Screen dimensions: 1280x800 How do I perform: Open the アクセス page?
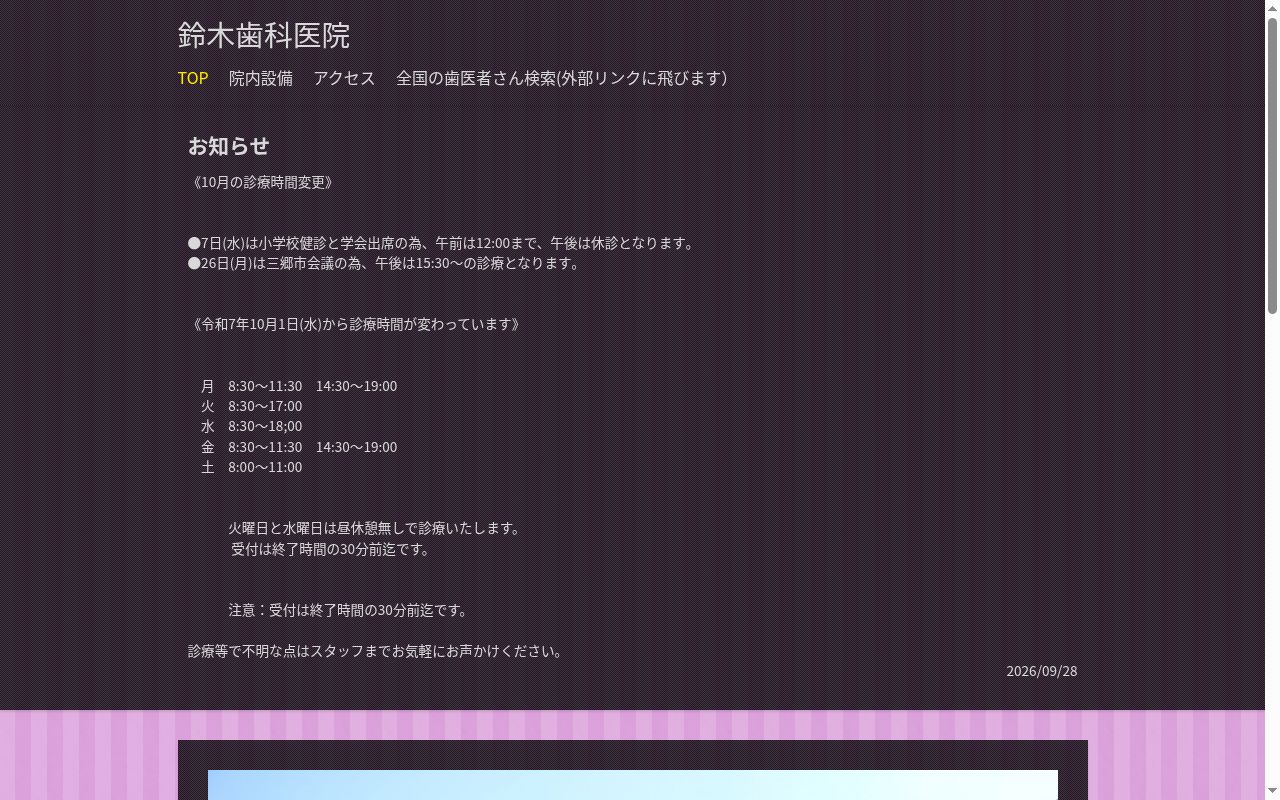(344, 78)
